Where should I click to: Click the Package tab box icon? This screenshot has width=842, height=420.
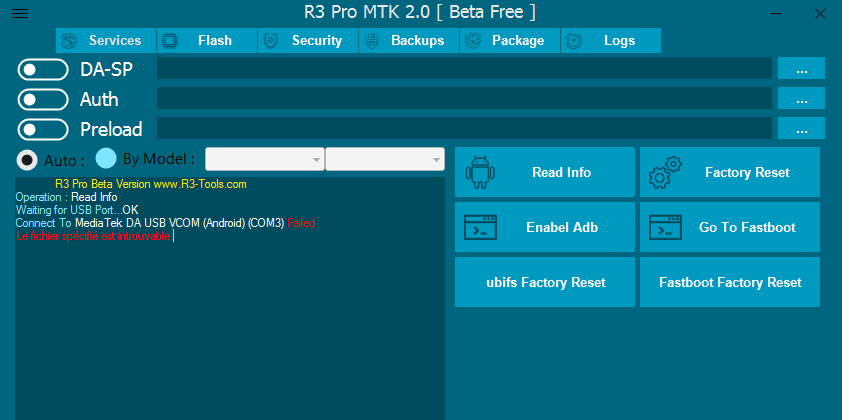pyautogui.click(x=473, y=41)
